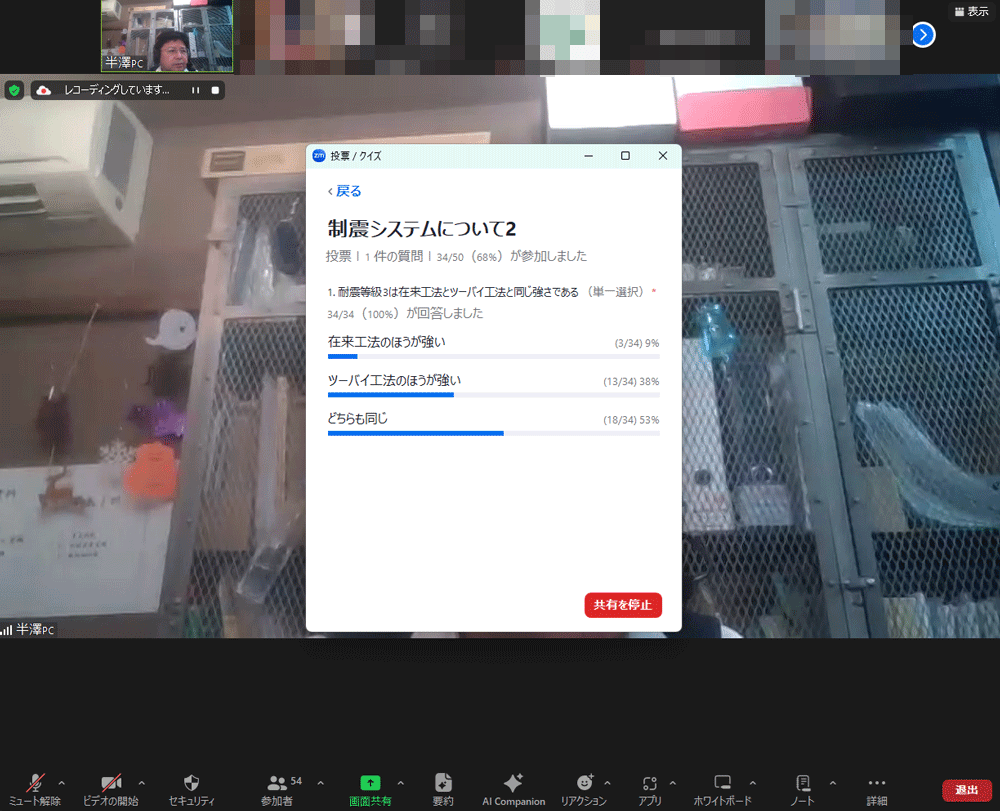This screenshot has height=811, width=1000.
Task: Expand video options arrow beside camera
Action: (141, 783)
